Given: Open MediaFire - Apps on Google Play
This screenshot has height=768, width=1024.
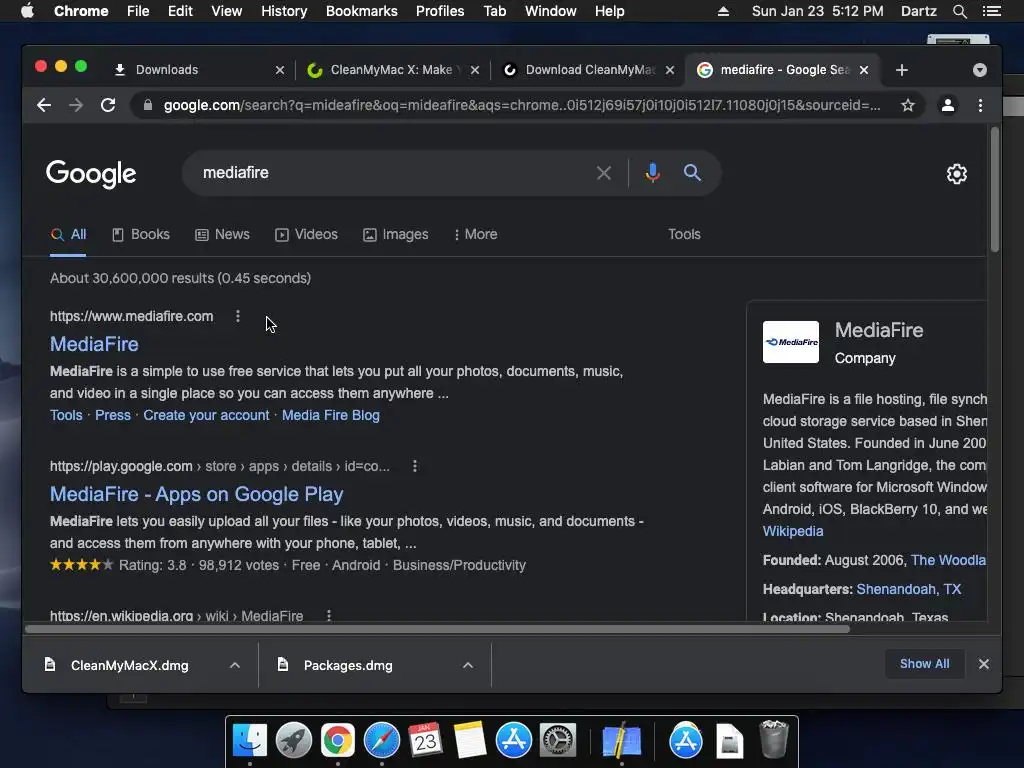Looking at the screenshot, I should coord(197,494).
